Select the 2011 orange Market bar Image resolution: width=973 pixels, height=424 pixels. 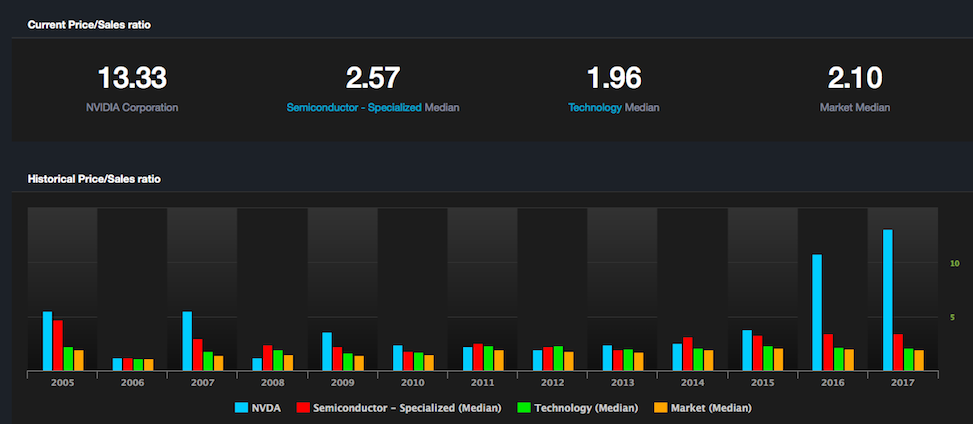point(499,360)
